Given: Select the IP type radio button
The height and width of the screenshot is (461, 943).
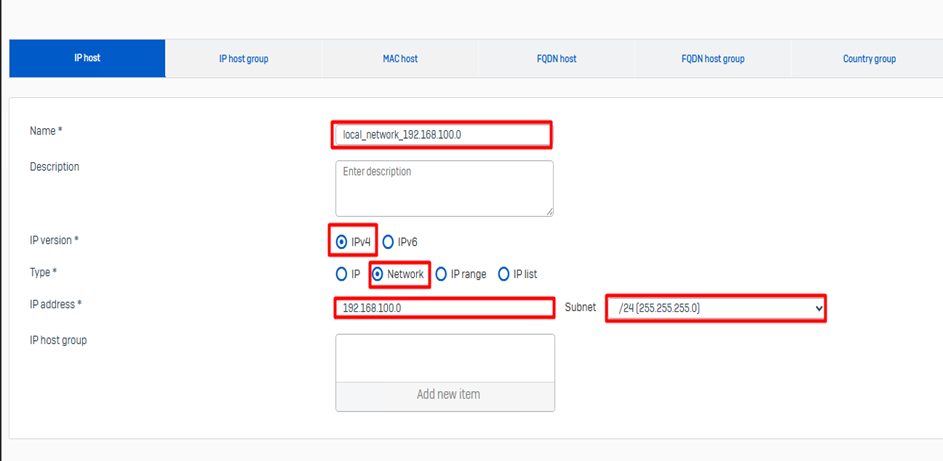Looking at the screenshot, I should coord(342,274).
